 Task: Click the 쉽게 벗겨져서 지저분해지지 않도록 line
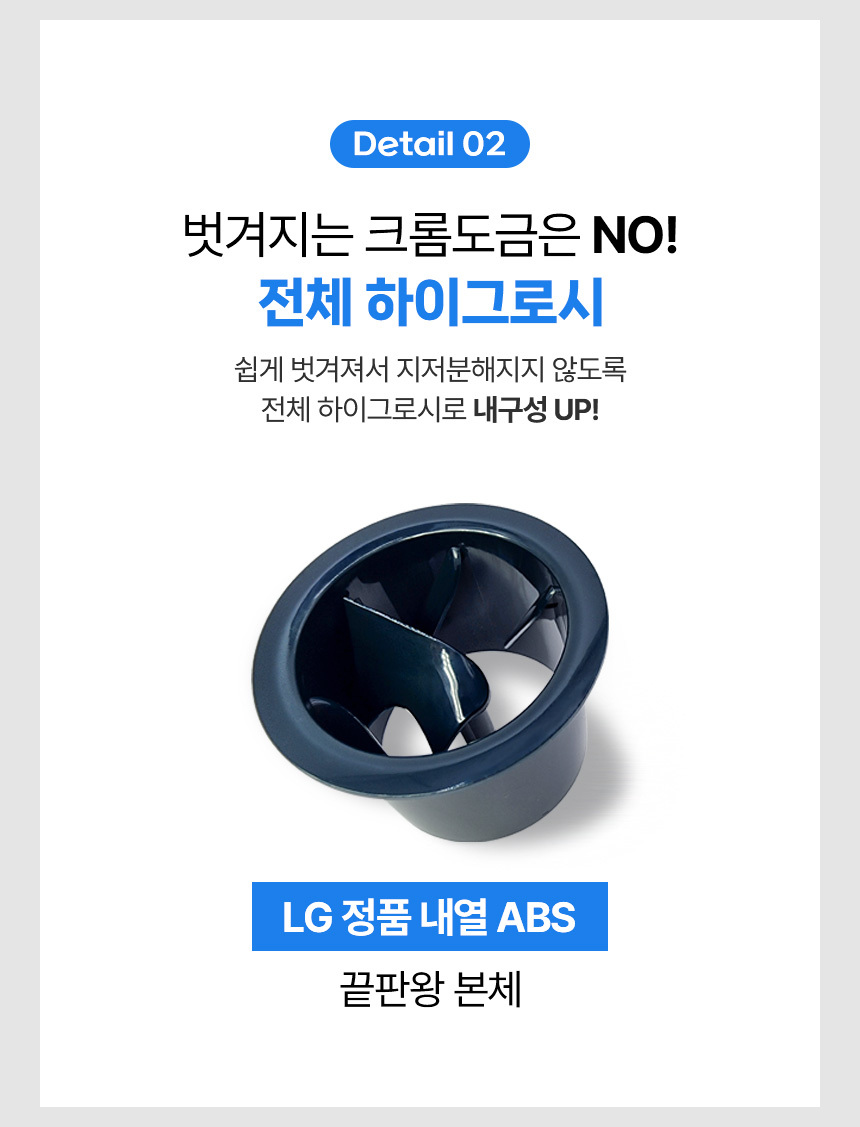430,369
